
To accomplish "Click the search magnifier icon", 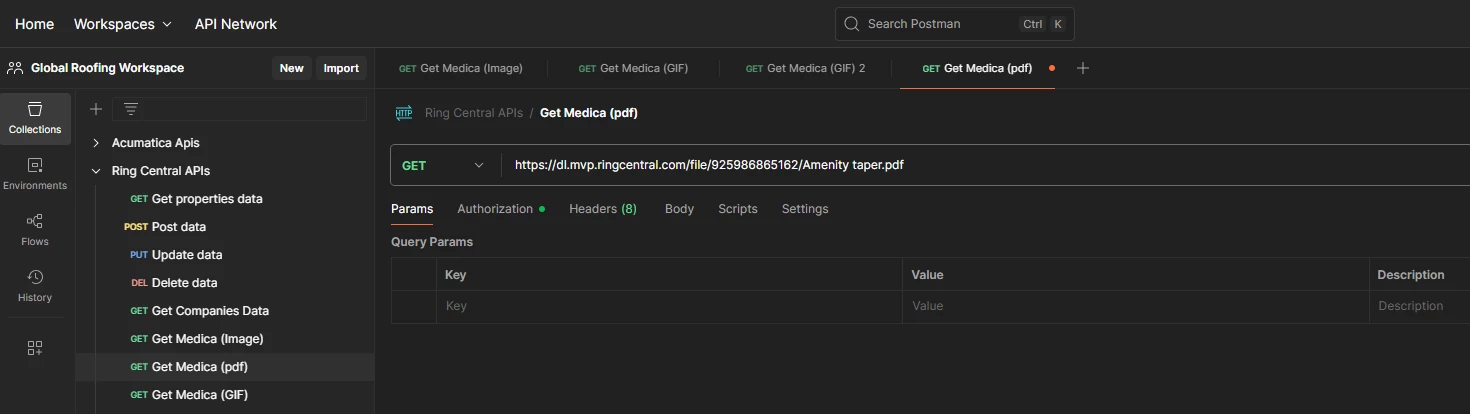I will (852, 24).
